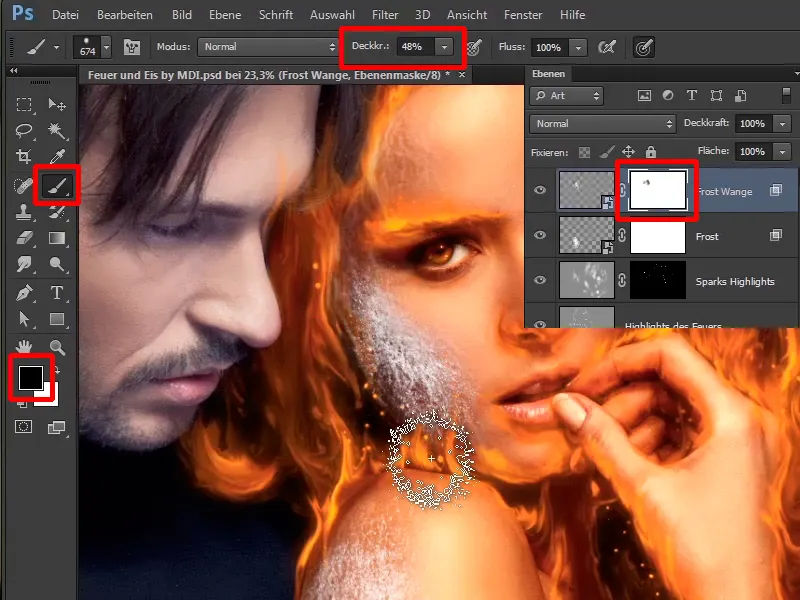Open the Deckkraft layer opacity arrow

tap(783, 124)
